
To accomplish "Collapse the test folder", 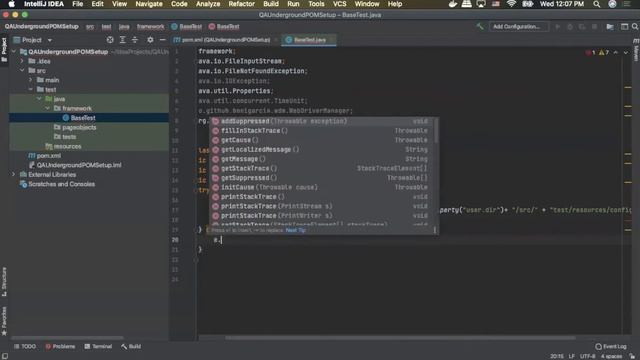I will coord(31,89).
